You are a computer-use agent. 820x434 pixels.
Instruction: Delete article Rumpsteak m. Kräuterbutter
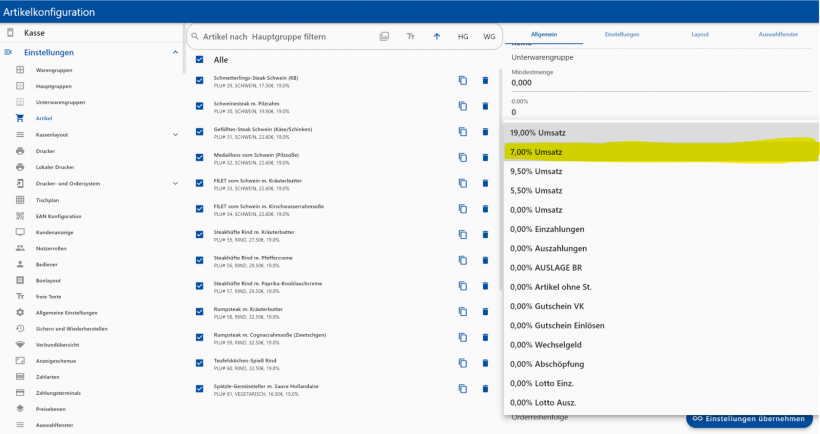point(485,312)
